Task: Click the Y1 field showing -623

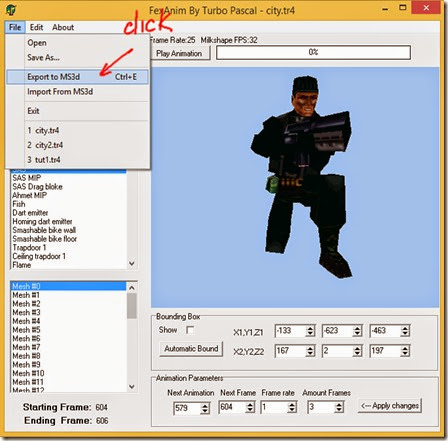Action: tap(337, 331)
